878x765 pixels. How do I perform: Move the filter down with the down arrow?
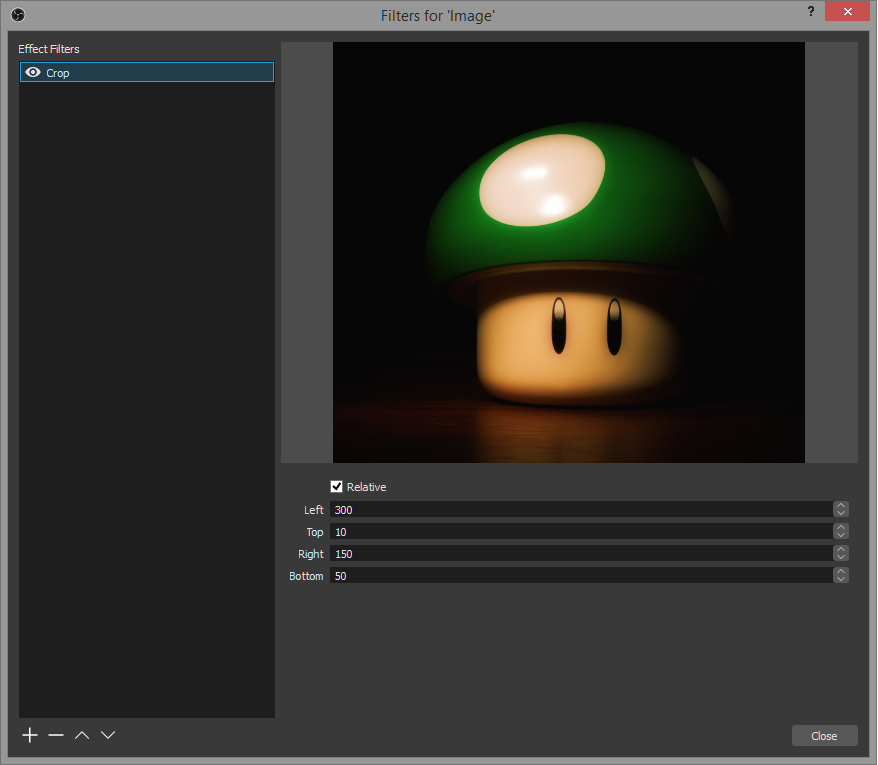108,735
